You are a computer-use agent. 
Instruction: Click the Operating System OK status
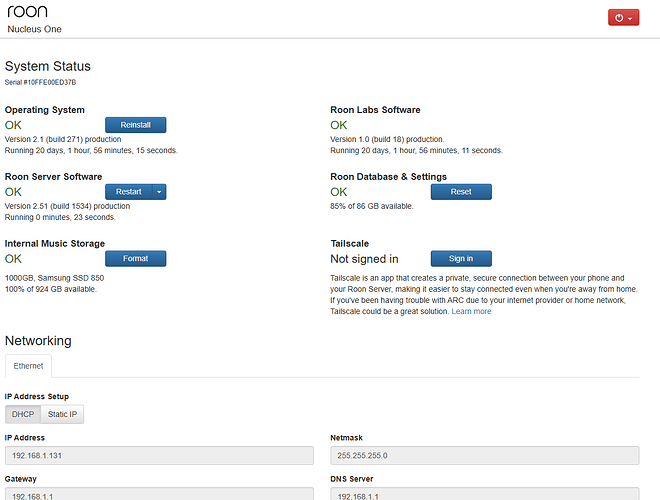13,125
